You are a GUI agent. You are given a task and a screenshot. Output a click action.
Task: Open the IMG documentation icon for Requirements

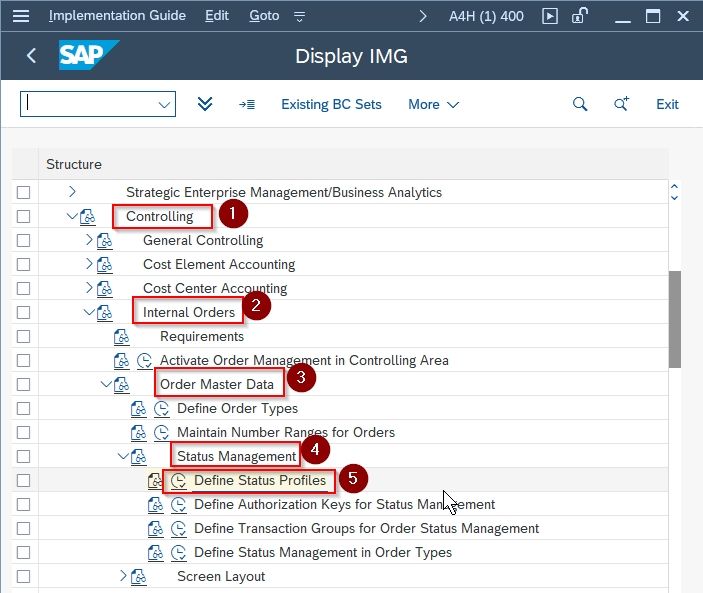(122, 337)
